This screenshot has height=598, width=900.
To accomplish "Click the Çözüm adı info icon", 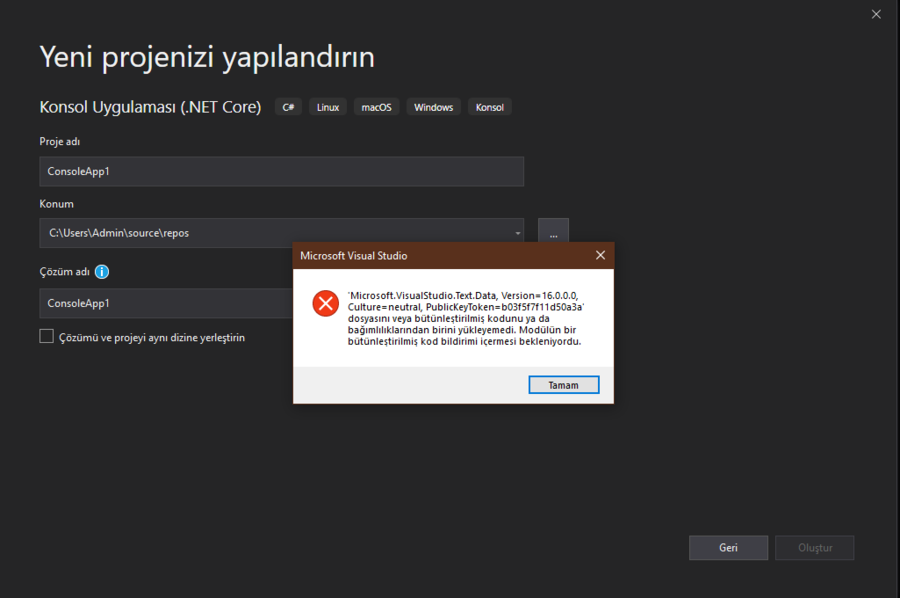I will coord(102,272).
